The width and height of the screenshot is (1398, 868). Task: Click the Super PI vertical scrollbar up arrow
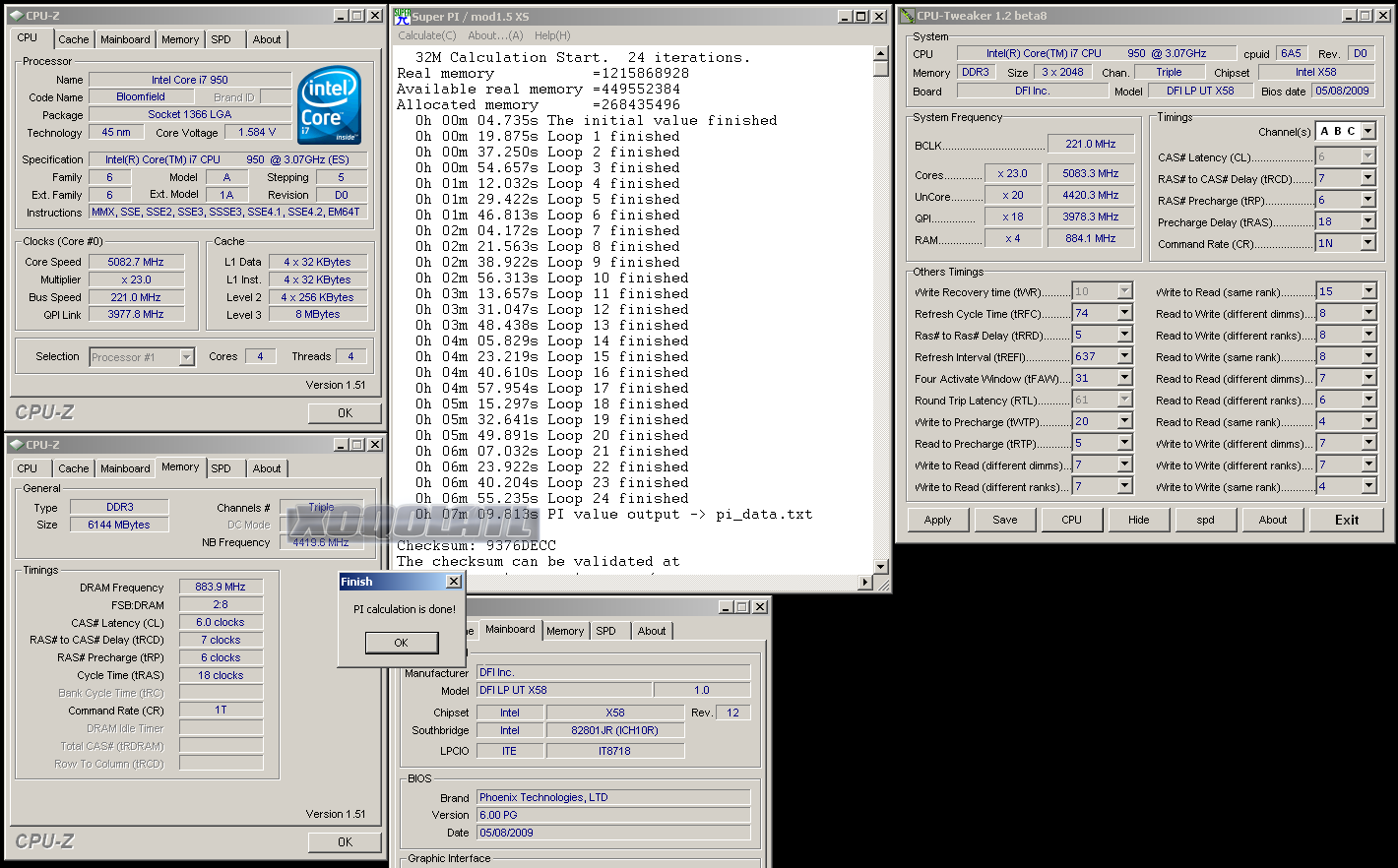(880, 53)
